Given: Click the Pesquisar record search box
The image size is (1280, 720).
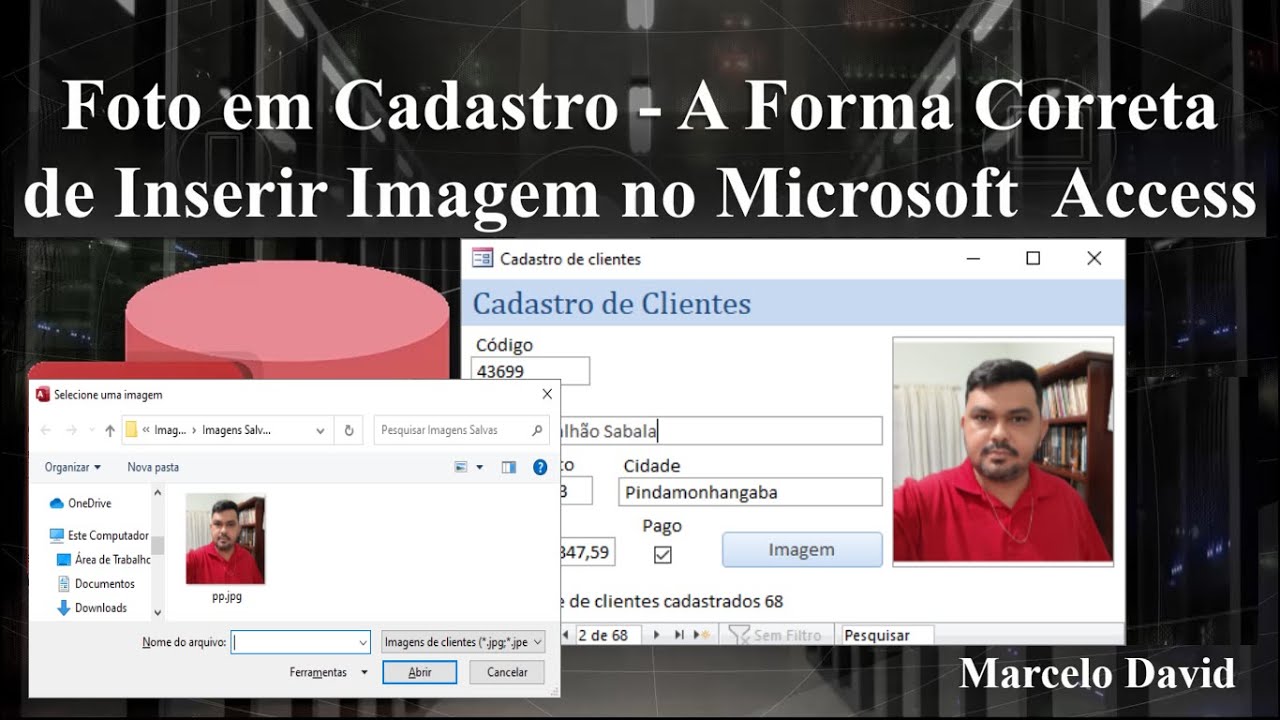Looking at the screenshot, I should click(x=886, y=635).
